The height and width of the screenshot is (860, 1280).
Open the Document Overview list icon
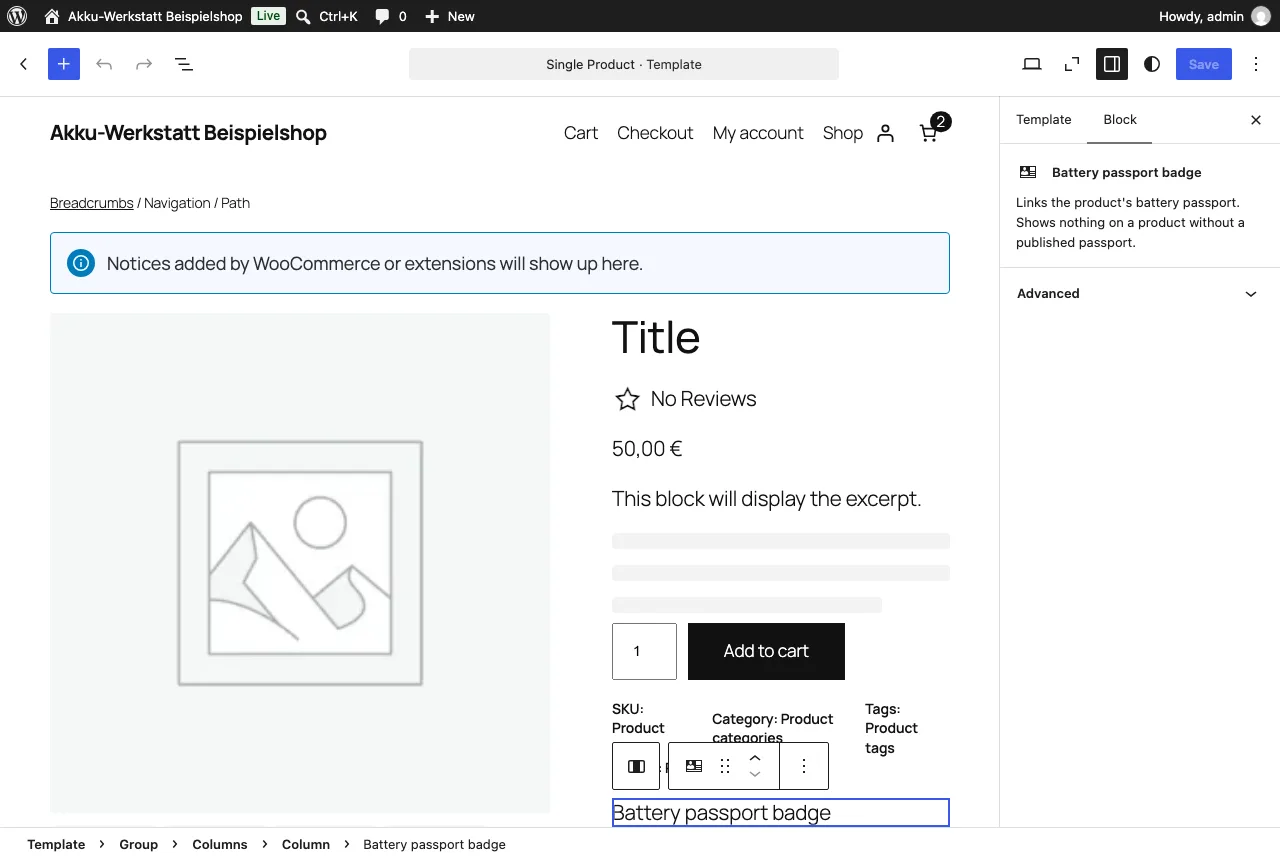click(184, 64)
